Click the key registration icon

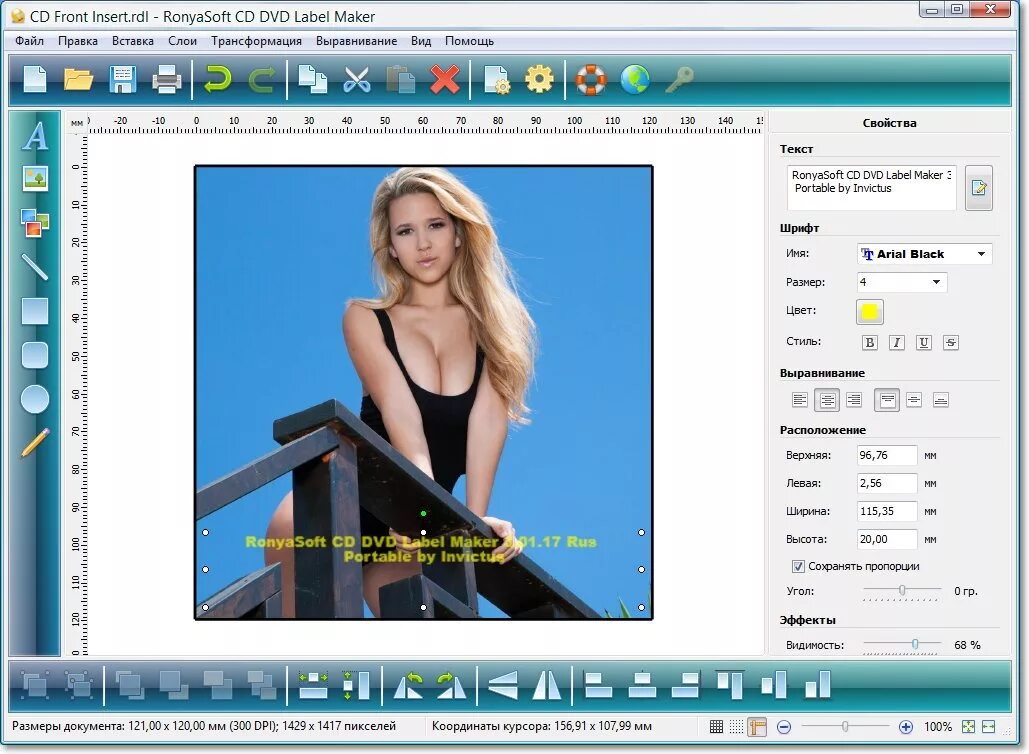click(x=679, y=79)
